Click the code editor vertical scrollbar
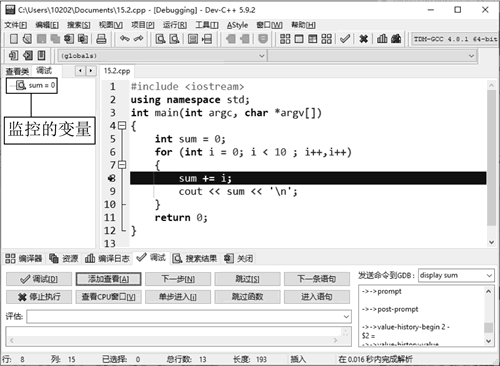The height and width of the screenshot is (366, 500). point(491,163)
